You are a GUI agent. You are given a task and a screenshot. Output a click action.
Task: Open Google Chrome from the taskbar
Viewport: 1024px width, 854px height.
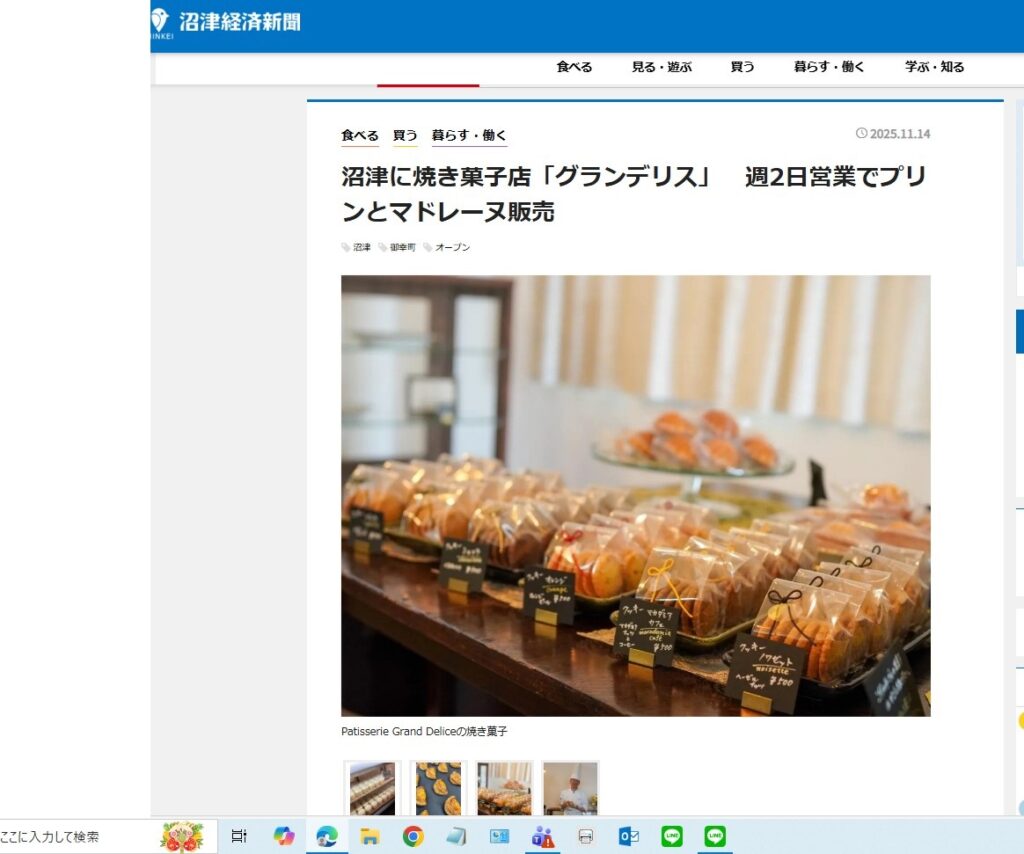413,836
